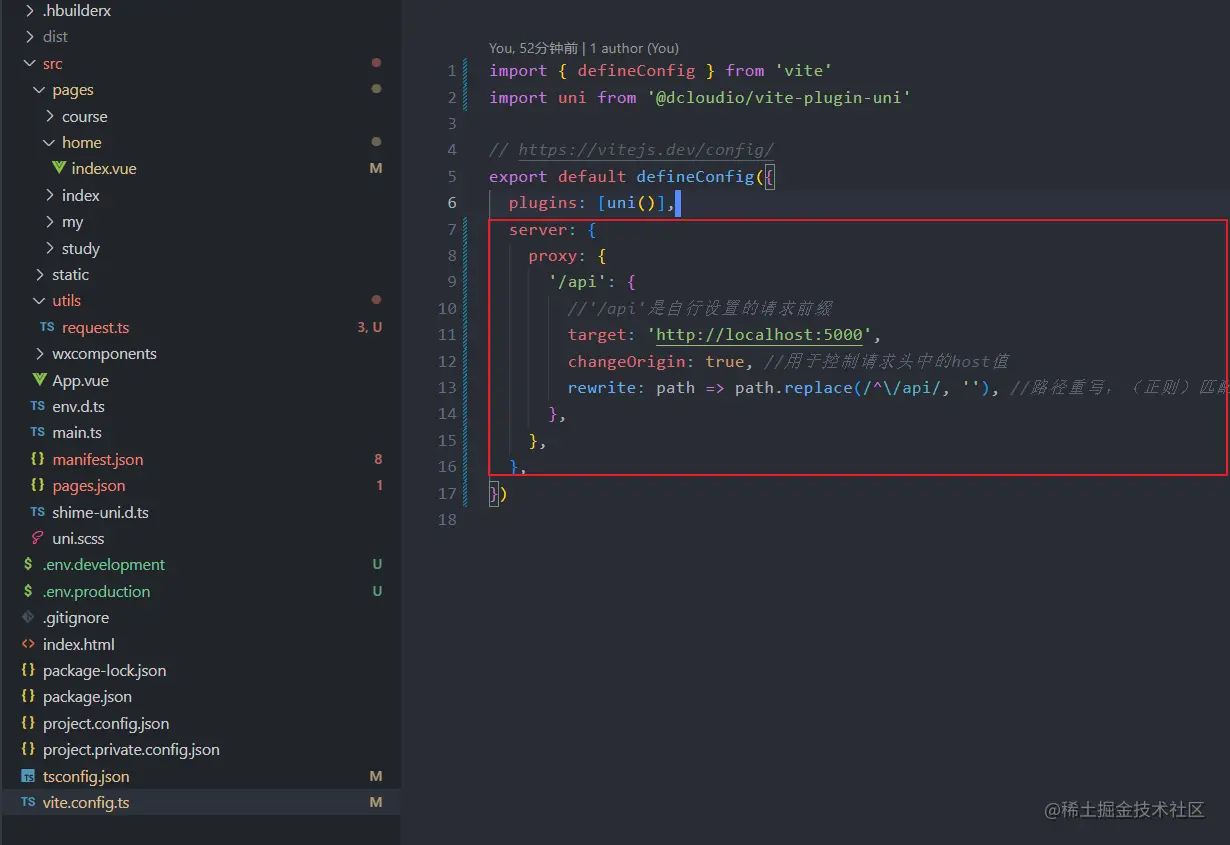Image resolution: width=1230 pixels, height=845 pixels.
Task: Click the braces icon of manifest.json
Action: coord(37,460)
